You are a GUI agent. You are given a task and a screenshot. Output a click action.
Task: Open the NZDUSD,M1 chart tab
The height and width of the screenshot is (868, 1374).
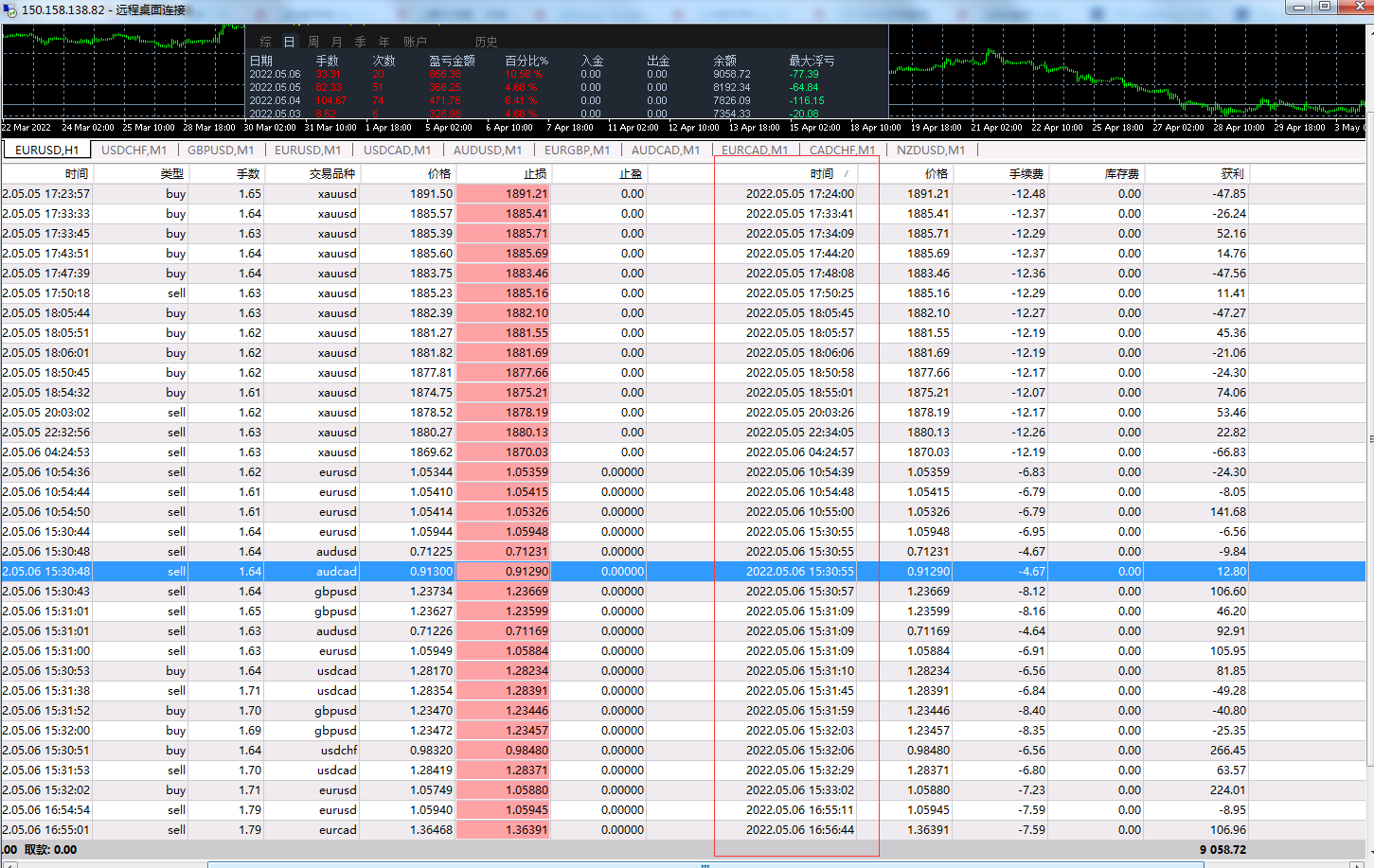pos(931,150)
